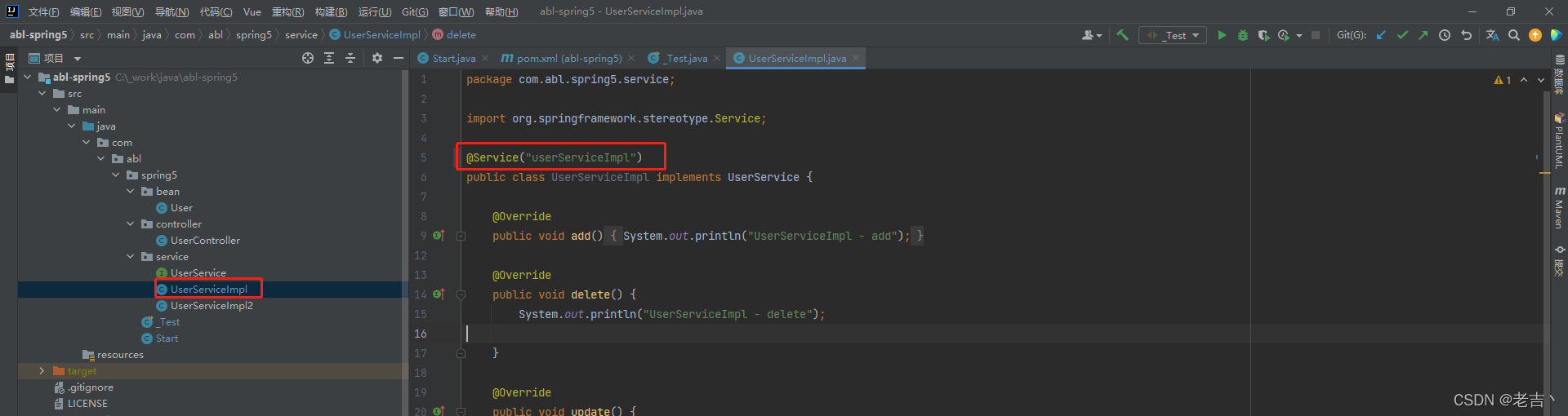
Task: Click the colorful plugin icon at toolbar end
Action: tap(1556, 35)
